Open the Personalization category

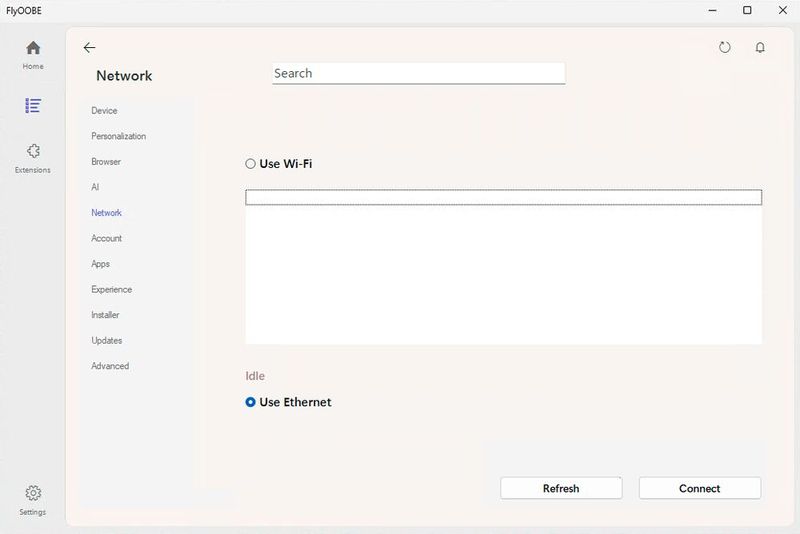click(118, 136)
